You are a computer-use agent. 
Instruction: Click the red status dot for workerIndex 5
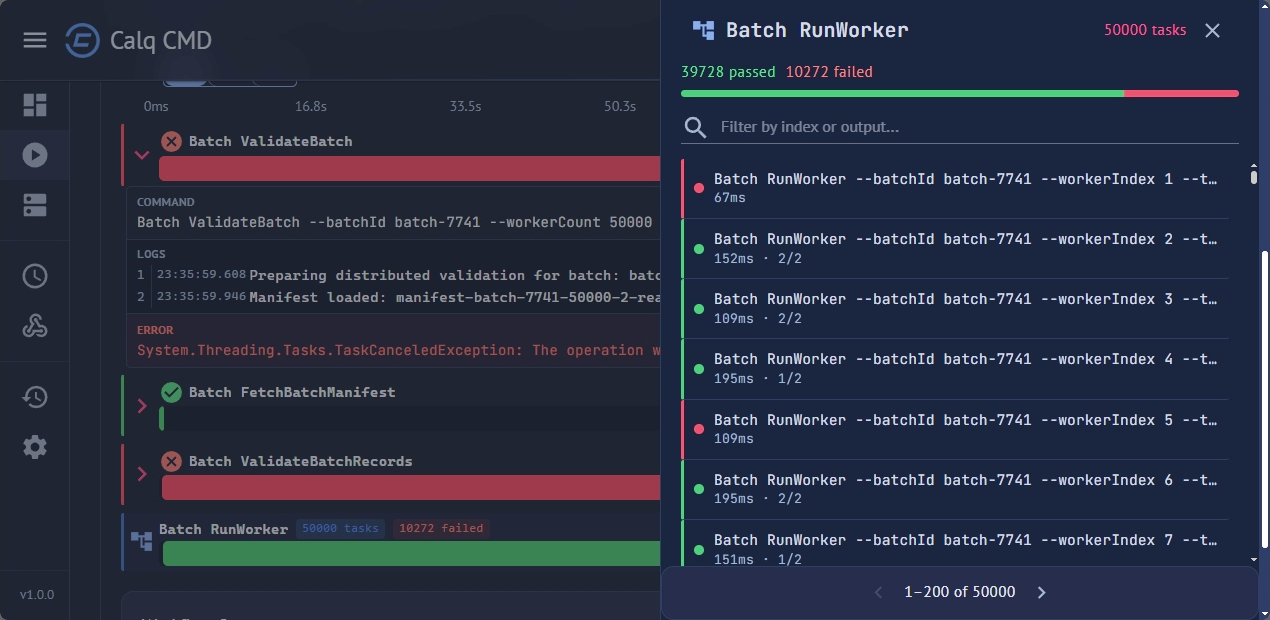click(x=698, y=429)
